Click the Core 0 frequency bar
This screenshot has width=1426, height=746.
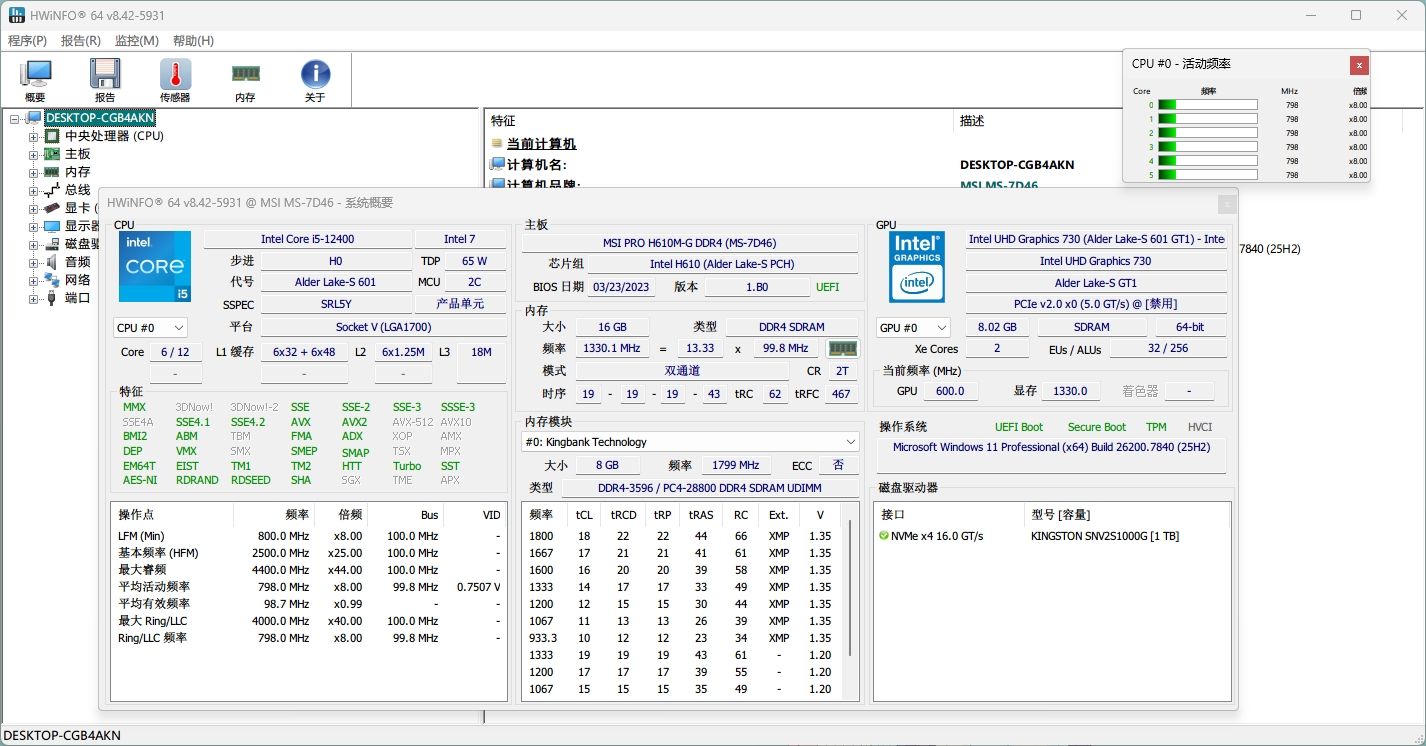[x=1208, y=105]
